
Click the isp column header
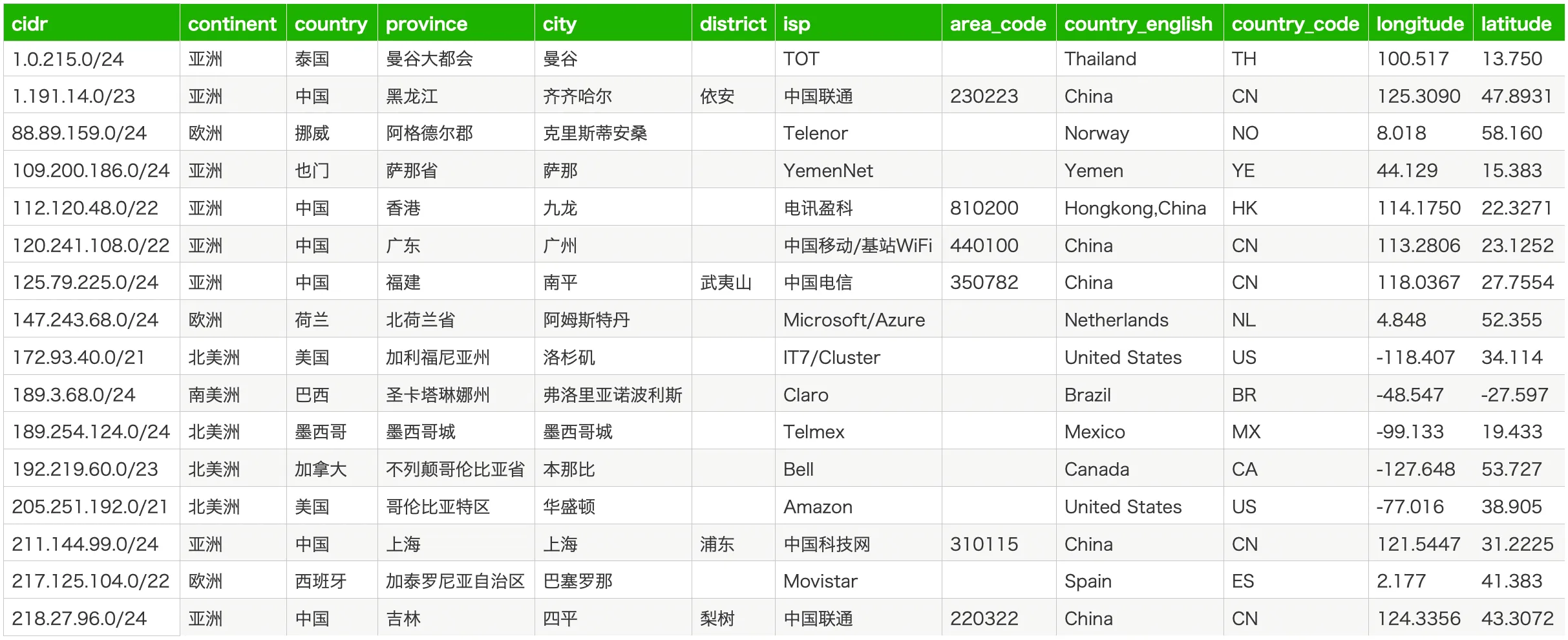(x=858, y=23)
